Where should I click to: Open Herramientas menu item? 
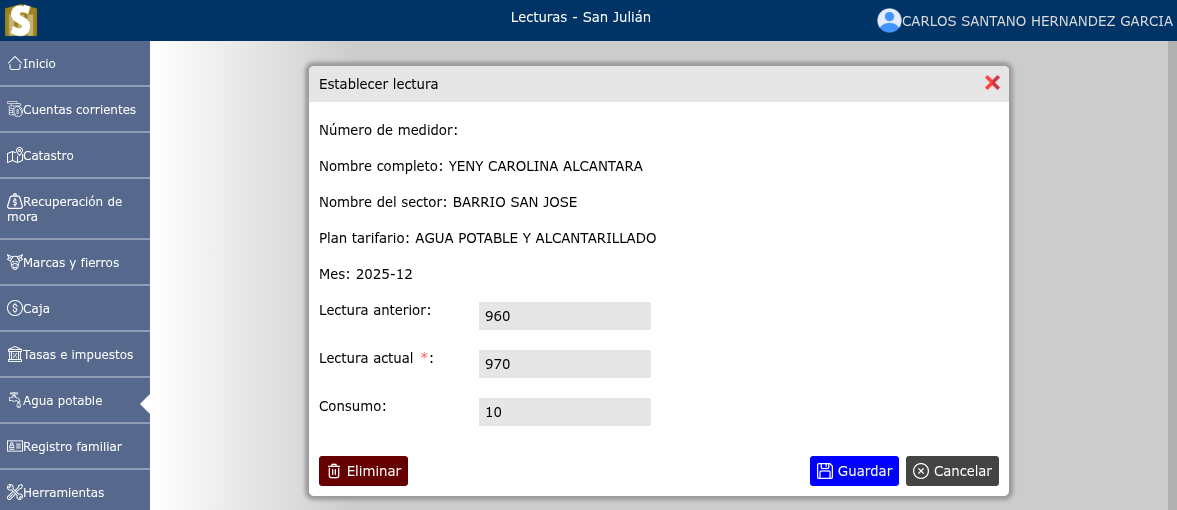pyautogui.click(x=75, y=490)
